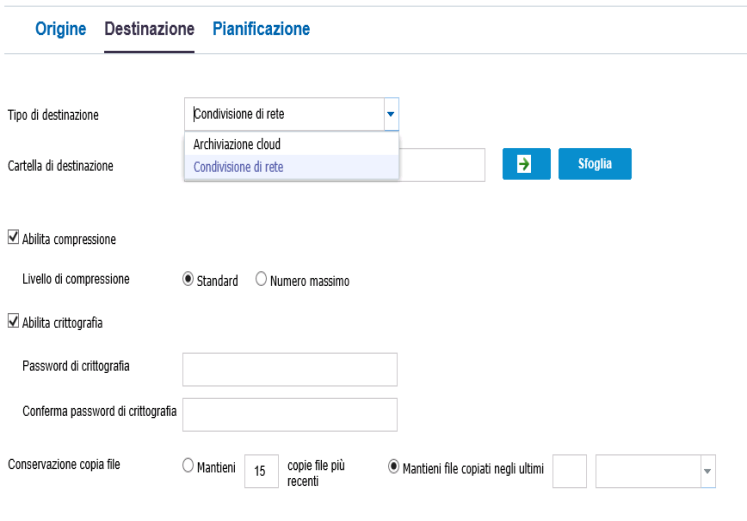Expand the retention time unit dropdown
This screenshot has height=521, width=747.
point(707,471)
